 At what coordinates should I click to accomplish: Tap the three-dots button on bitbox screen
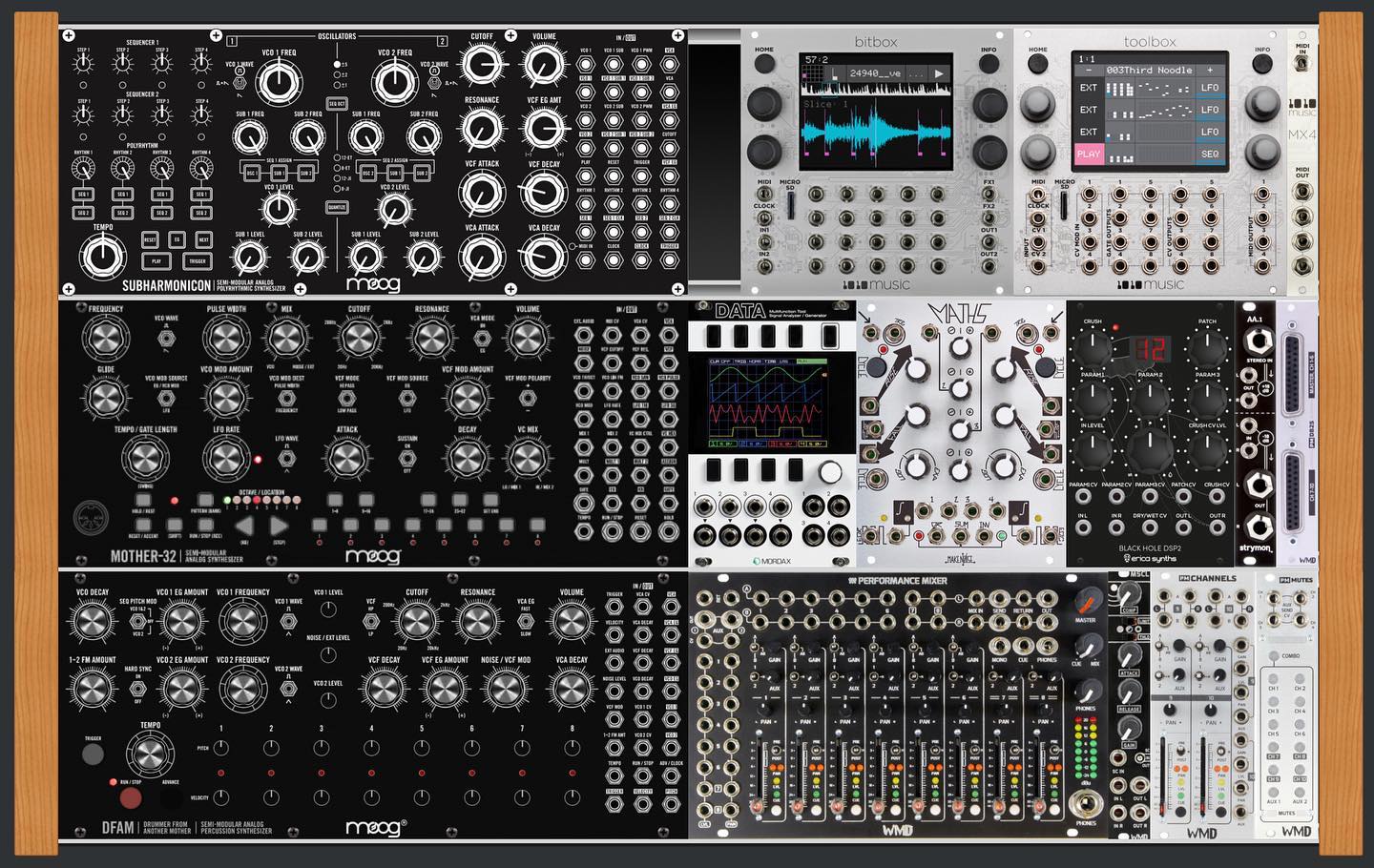914,73
